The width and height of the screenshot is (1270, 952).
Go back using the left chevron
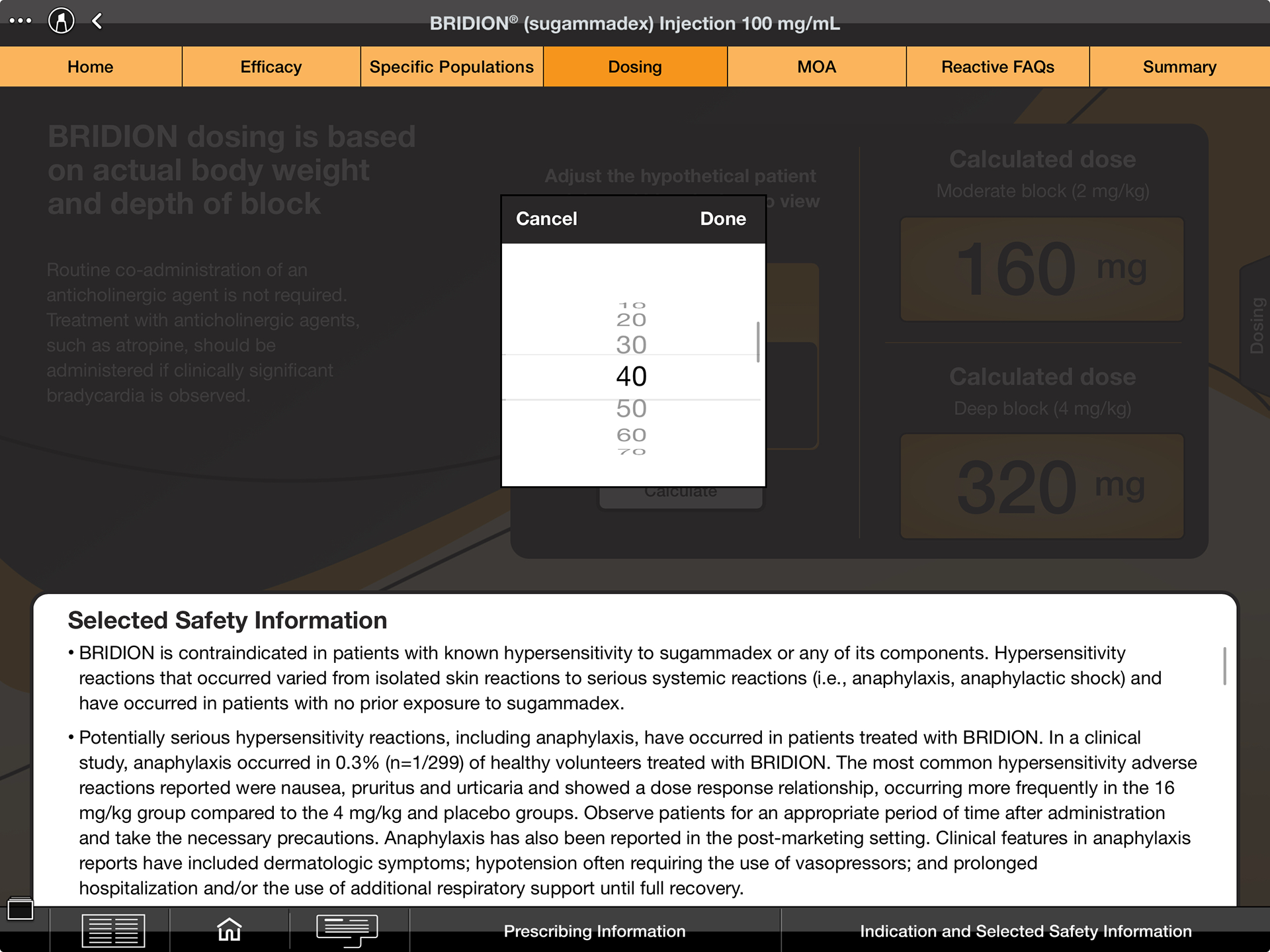[x=97, y=21]
